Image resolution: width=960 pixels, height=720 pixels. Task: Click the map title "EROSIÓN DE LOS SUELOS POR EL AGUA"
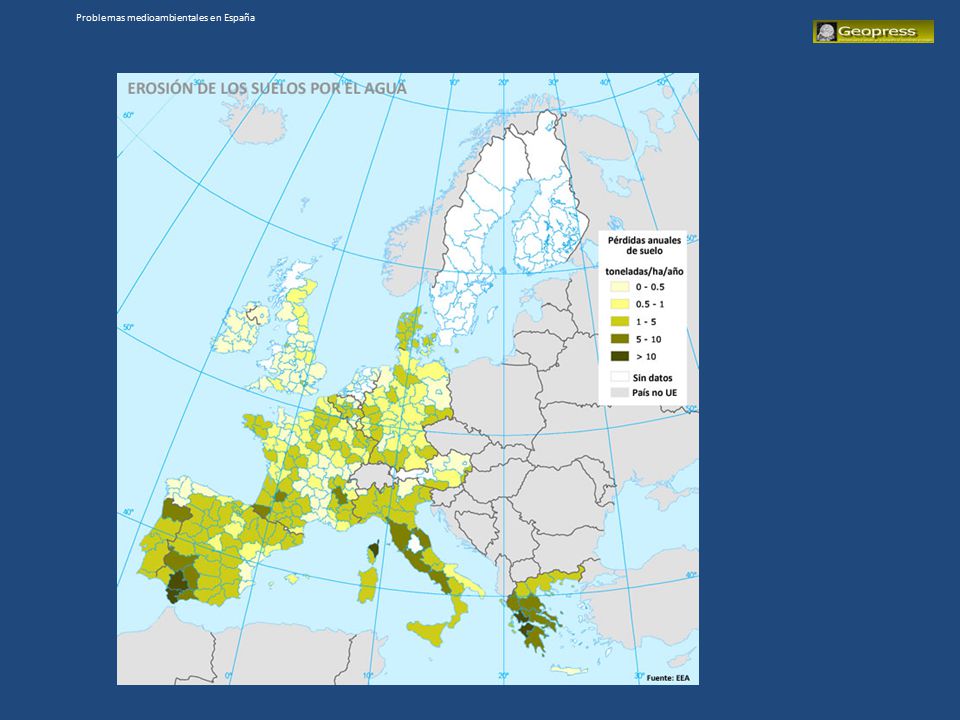(266, 88)
